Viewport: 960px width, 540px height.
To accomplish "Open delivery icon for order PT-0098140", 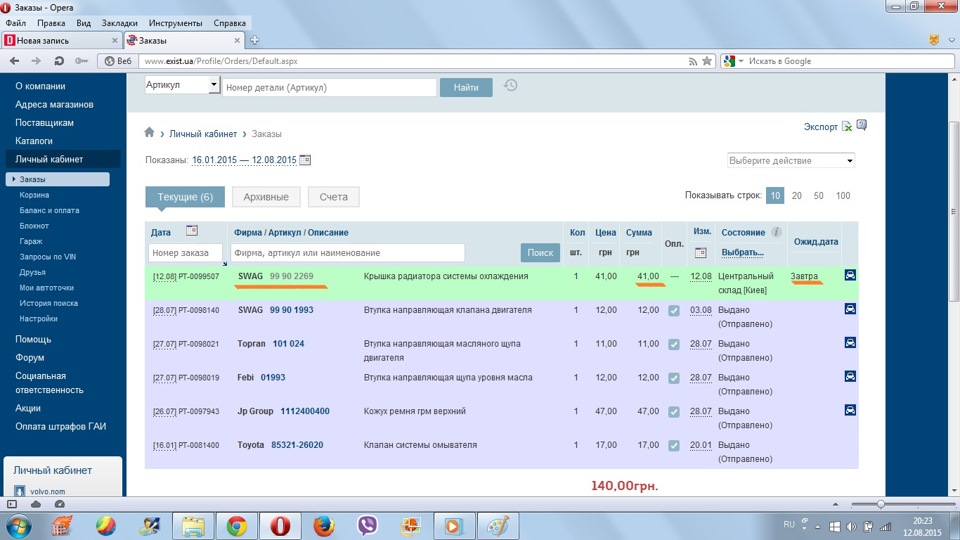I will click(x=850, y=309).
